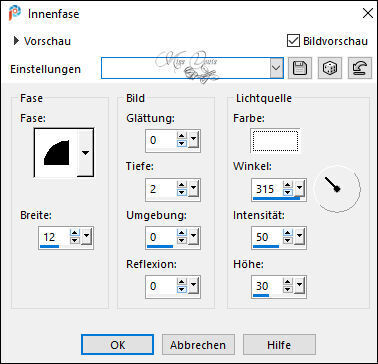This screenshot has width=378, height=364.
Task: Click the reset to default arrow icon
Action: click(360, 68)
